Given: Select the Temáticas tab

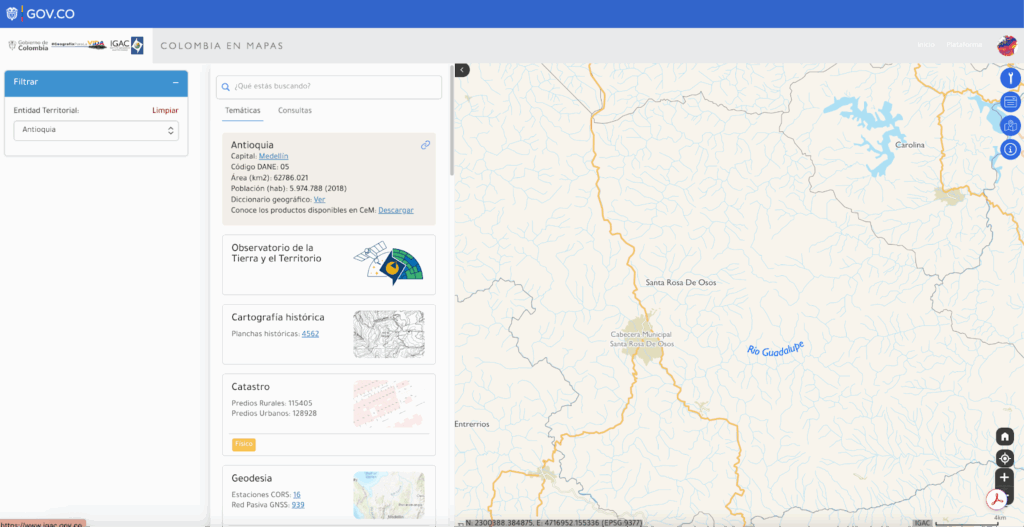Looking at the screenshot, I should (243, 110).
